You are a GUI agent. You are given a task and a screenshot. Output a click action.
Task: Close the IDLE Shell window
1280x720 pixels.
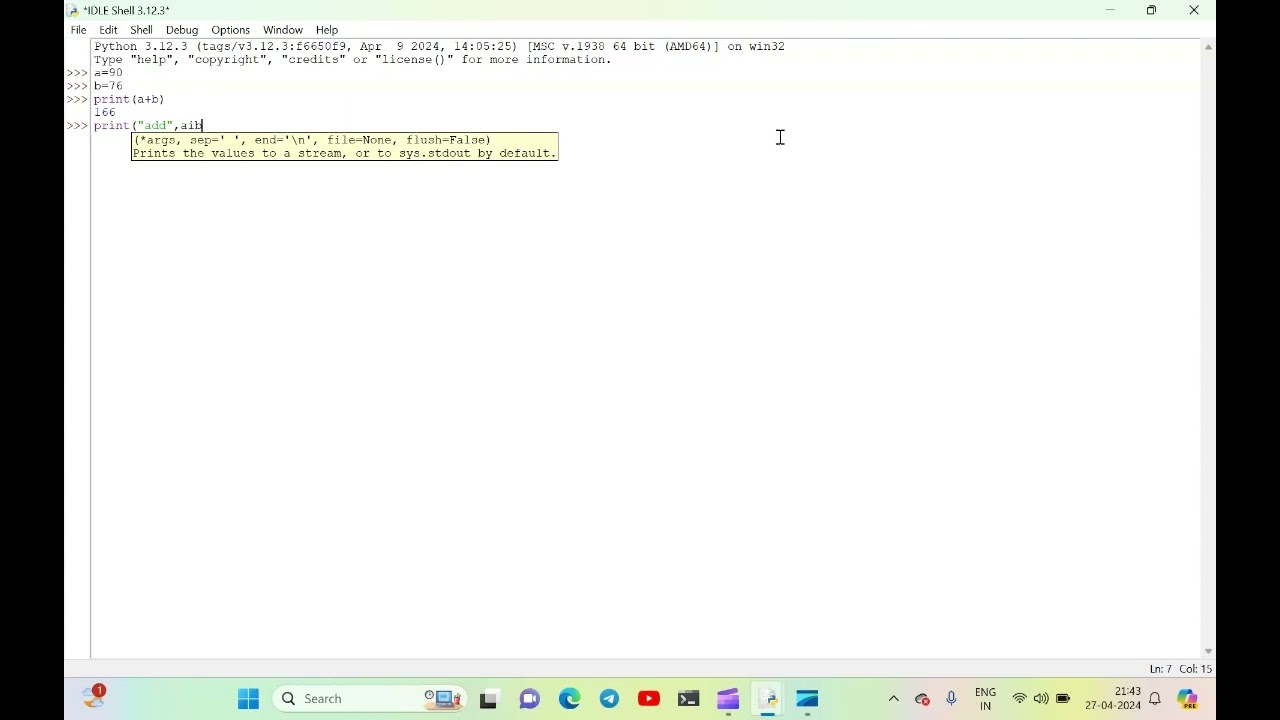pyautogui.click(x=1194, y=10)
